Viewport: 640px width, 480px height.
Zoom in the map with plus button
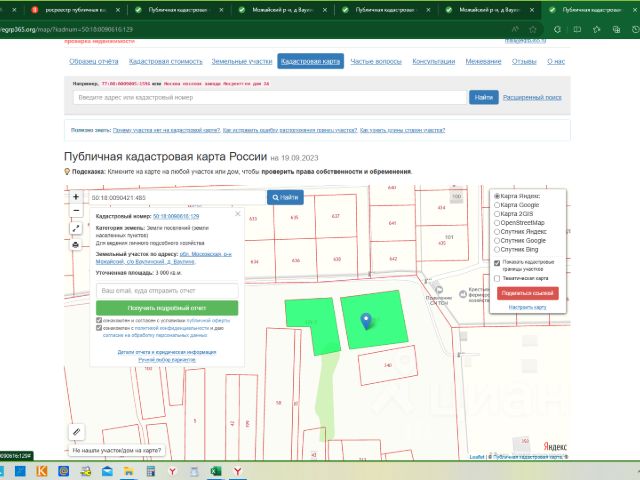coord(76,197)
